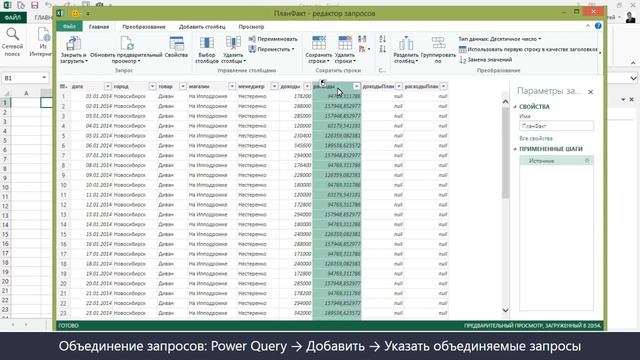The height and width of the screenshot is (360, 640).
Task: Open filter dropdown for магазин column
Action: [232, 86]
